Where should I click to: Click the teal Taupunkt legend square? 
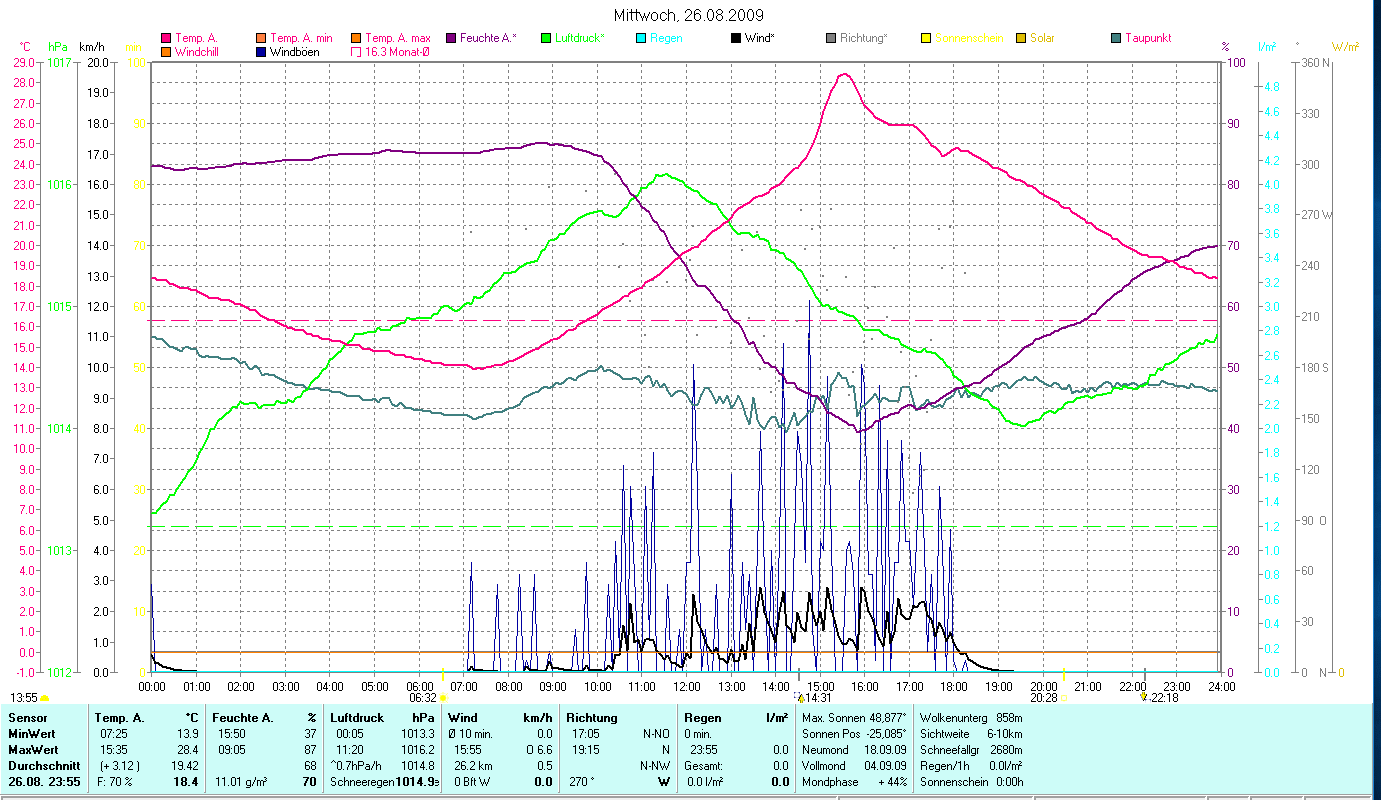[1116, 38]
